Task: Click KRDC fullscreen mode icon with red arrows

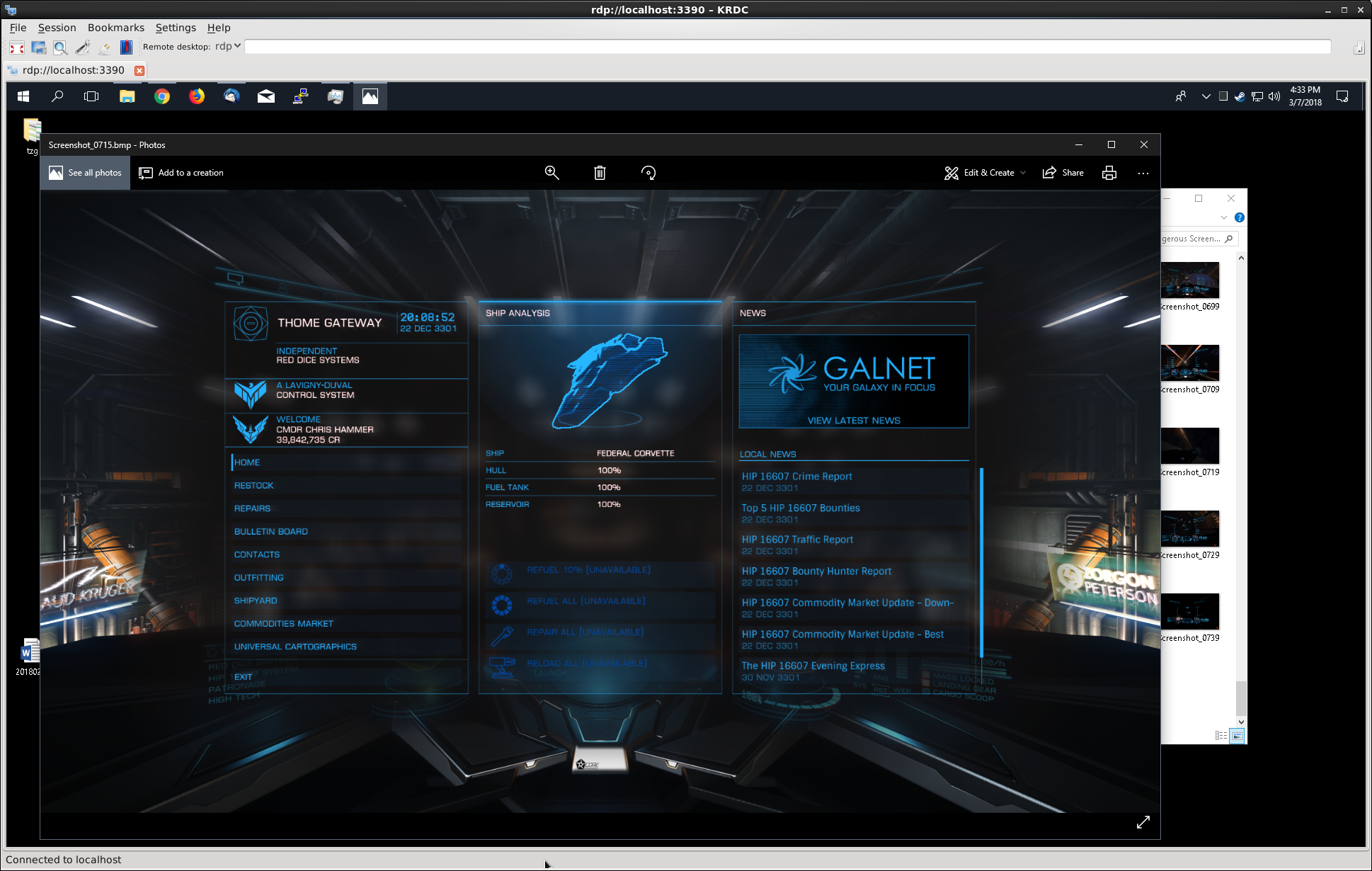Action: tap(17, 47)
